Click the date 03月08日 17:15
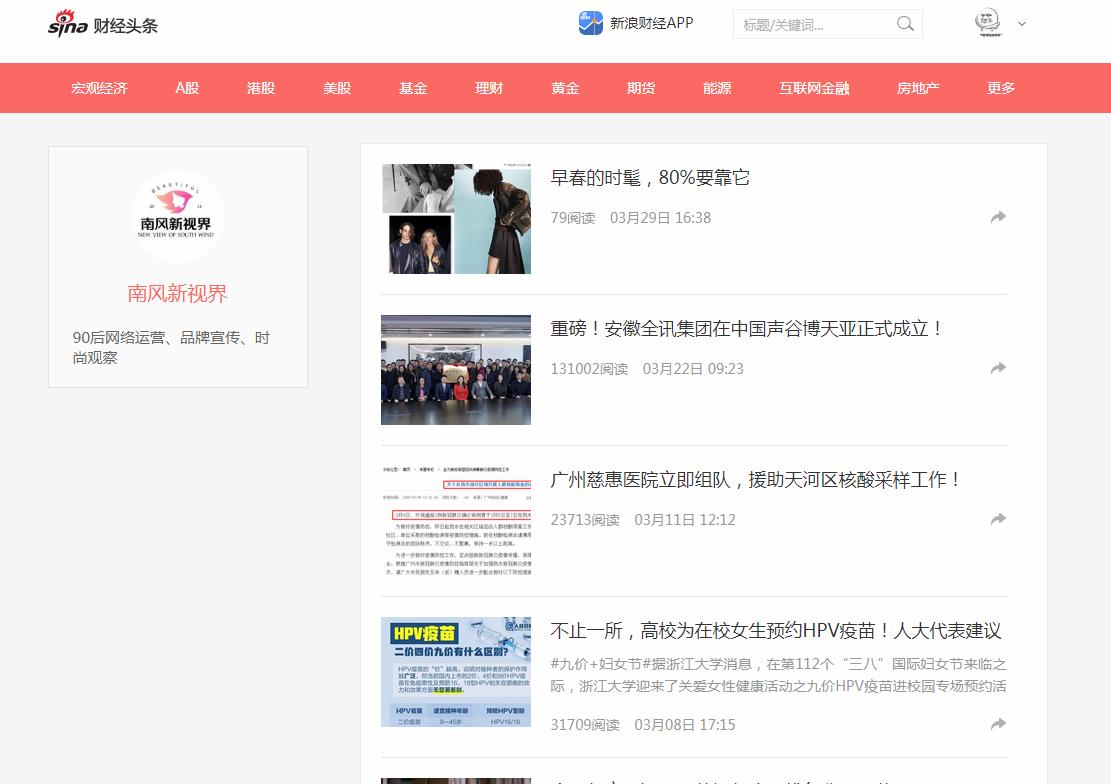The height and width of the screenshot is (784, 1111). [684, 724]
